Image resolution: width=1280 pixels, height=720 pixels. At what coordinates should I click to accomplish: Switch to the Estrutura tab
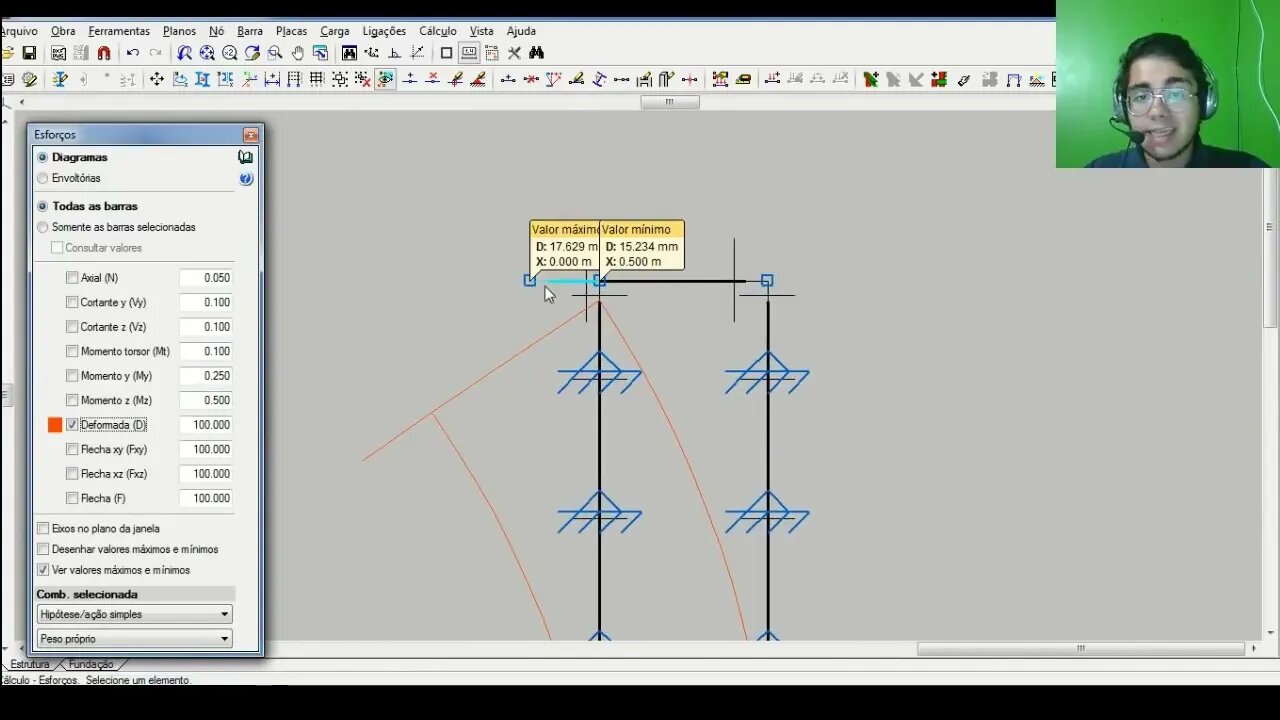coord(30,664)
